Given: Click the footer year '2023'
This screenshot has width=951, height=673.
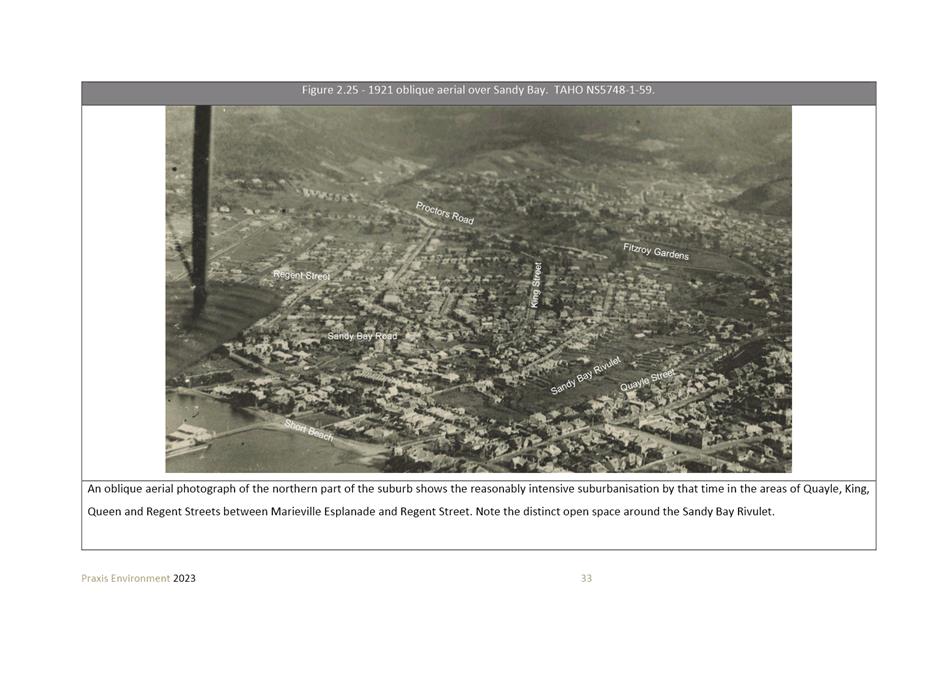Looking at the screenshot, I should pyautogui.click(x=184, y=578).
